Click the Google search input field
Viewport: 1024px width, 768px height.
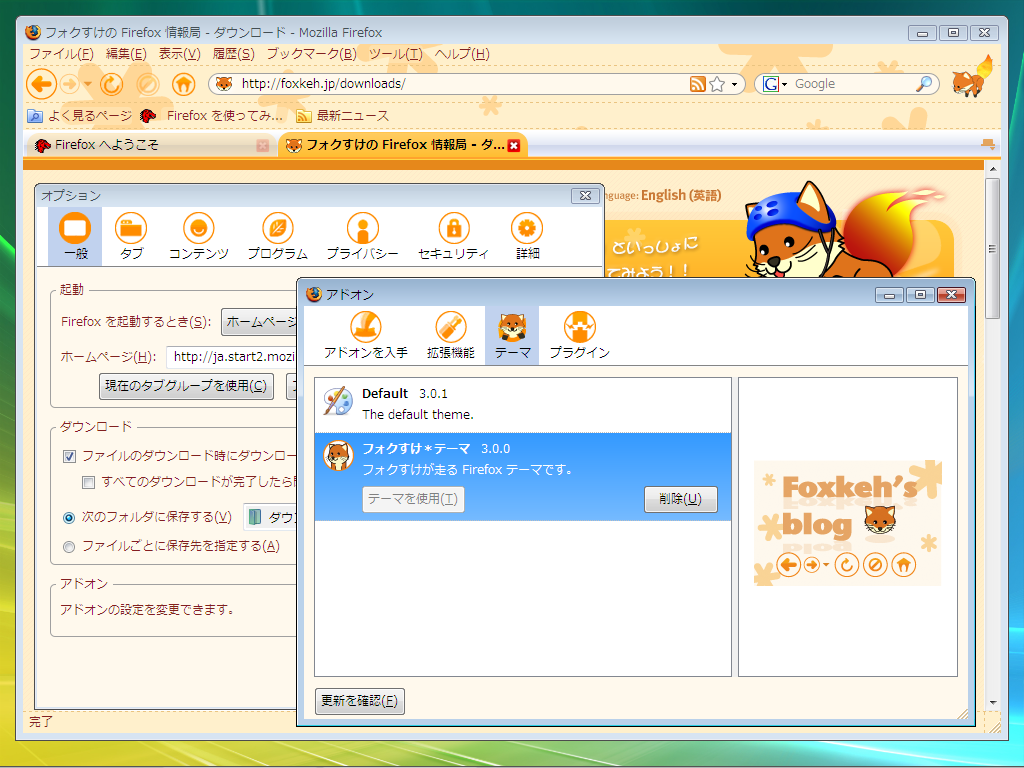[852, 84]
